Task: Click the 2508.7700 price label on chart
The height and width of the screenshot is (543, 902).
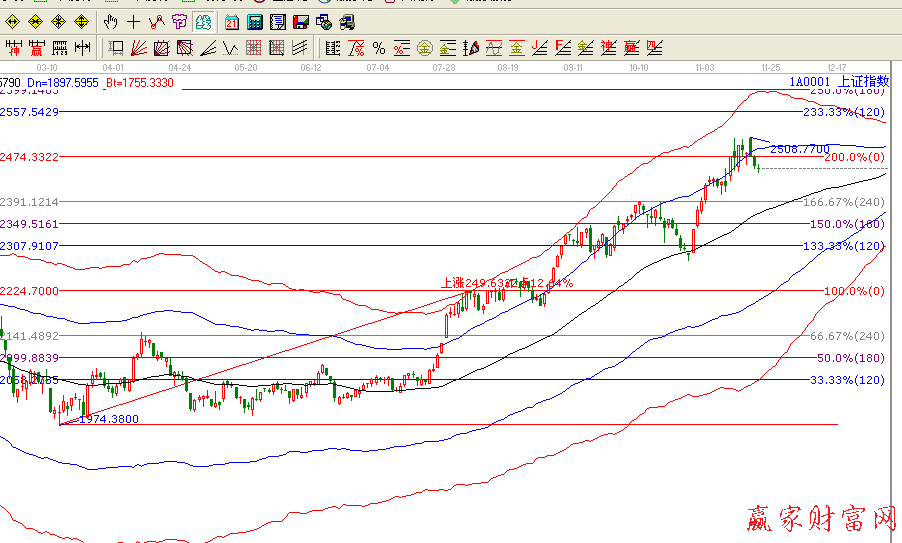Action: (x=799, y=149)
